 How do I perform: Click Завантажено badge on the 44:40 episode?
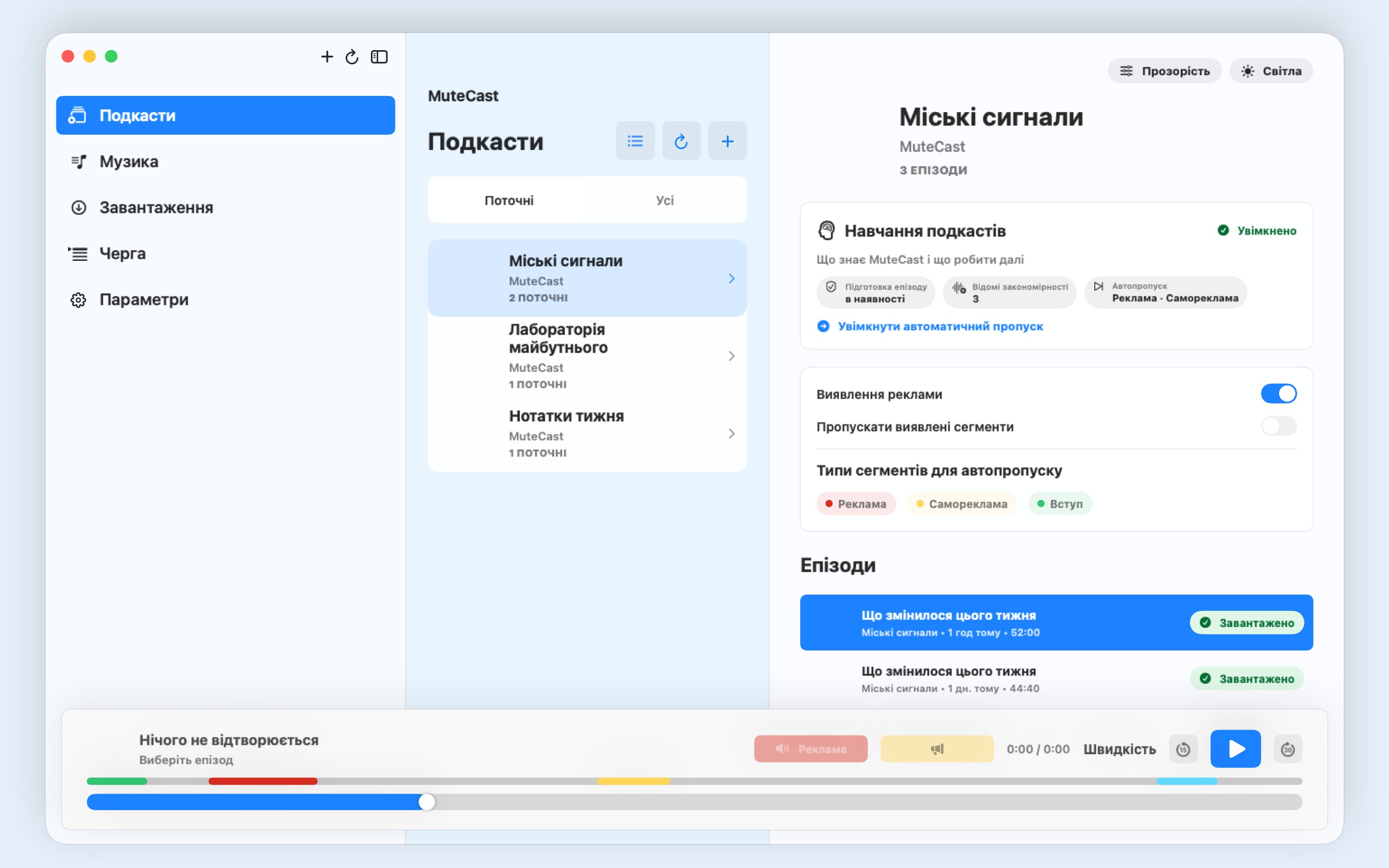tap(1247, 678)
